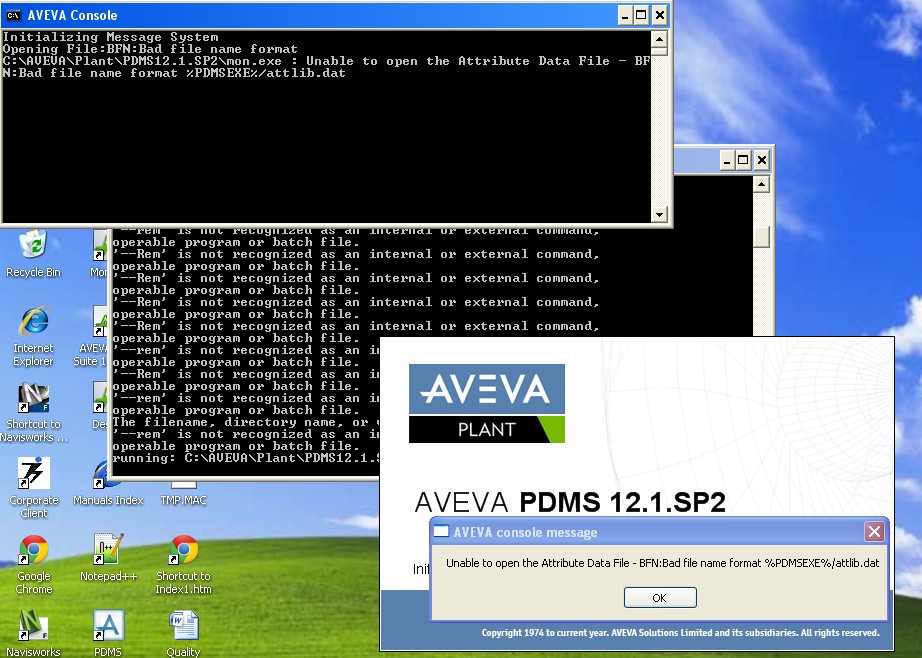Click the 'running: C:\AVEVA\Plant' console line
The height and width of the screenshot is (658, 922).
(x=246, y=458)
